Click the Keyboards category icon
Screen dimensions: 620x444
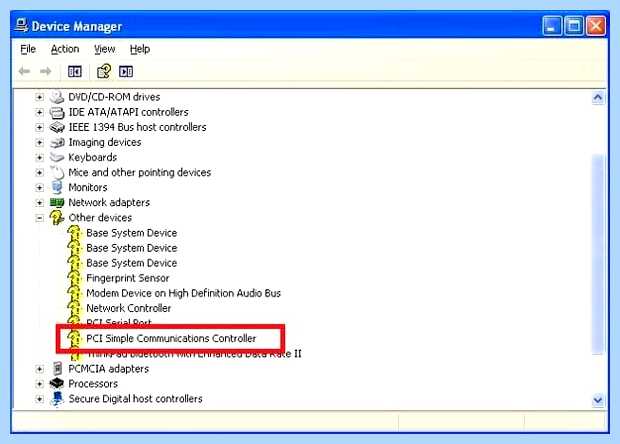tap(57, 157)
